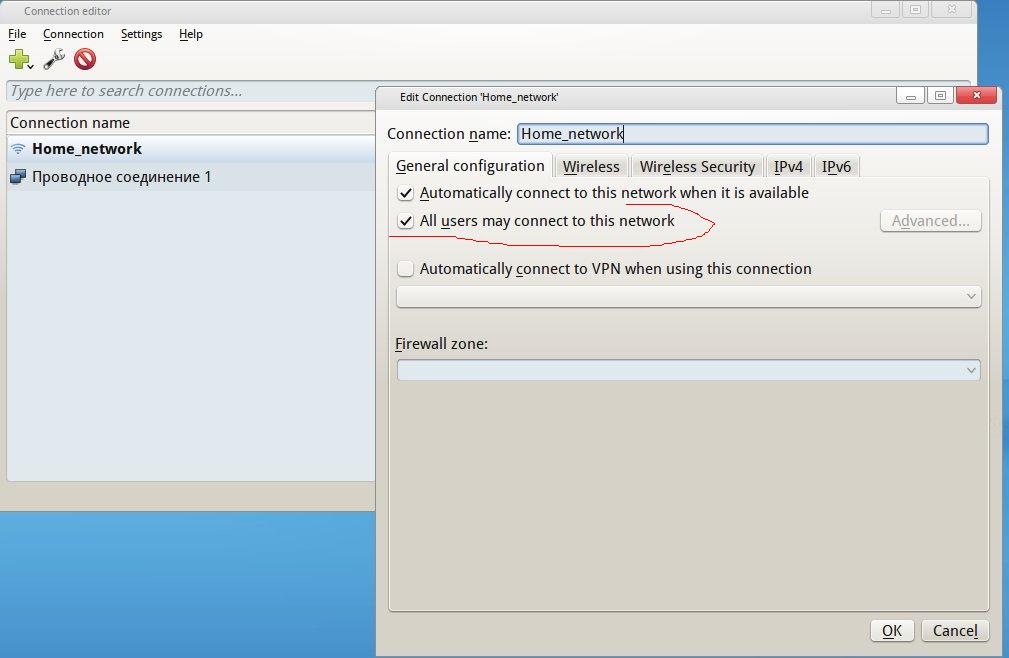Image resolution: width=1009 pixels, height=658 pixels.
Task: Select the Проводное соединение 1 row
Action: (x=191, y=177)
